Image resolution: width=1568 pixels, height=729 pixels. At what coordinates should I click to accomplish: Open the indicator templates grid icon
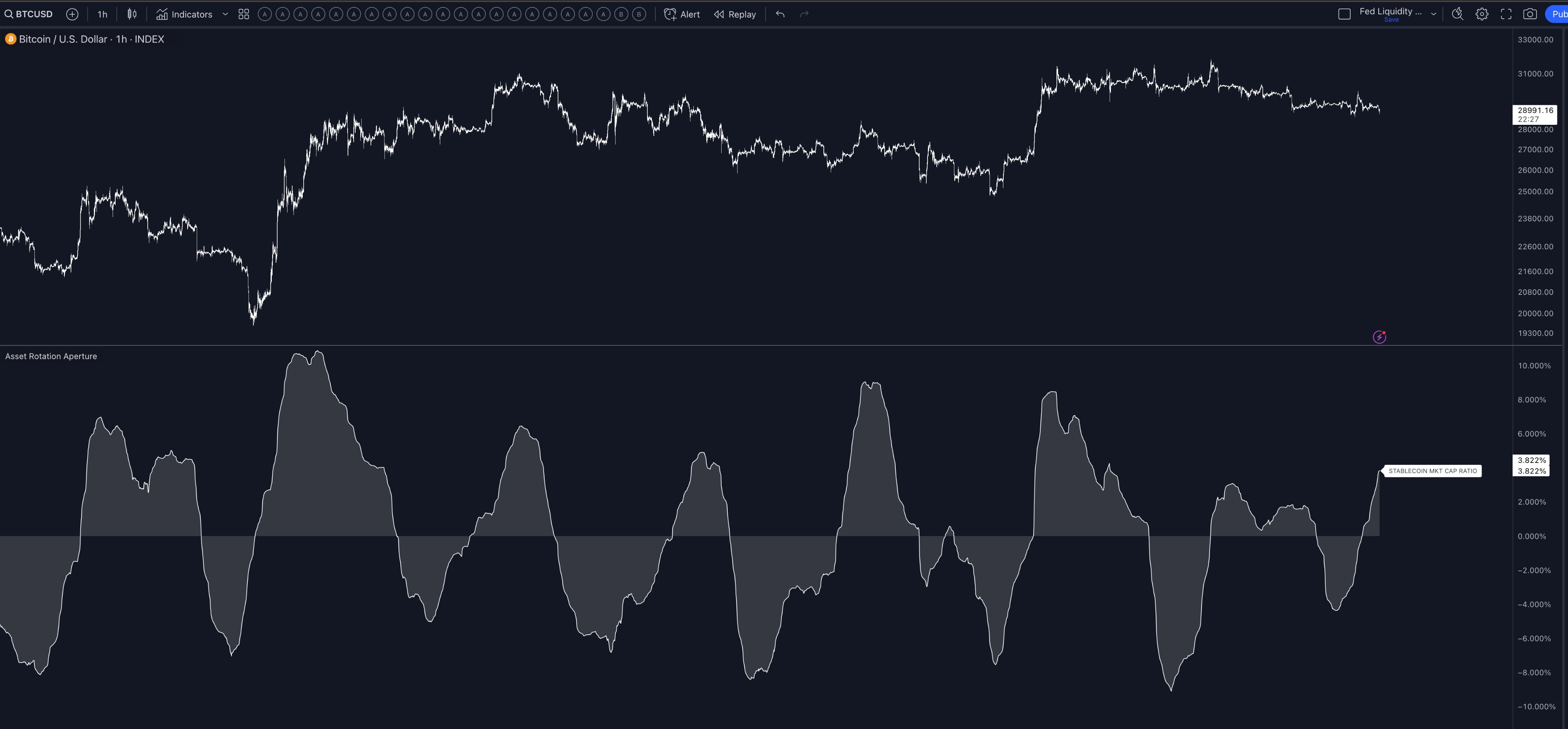click(243, 14)
